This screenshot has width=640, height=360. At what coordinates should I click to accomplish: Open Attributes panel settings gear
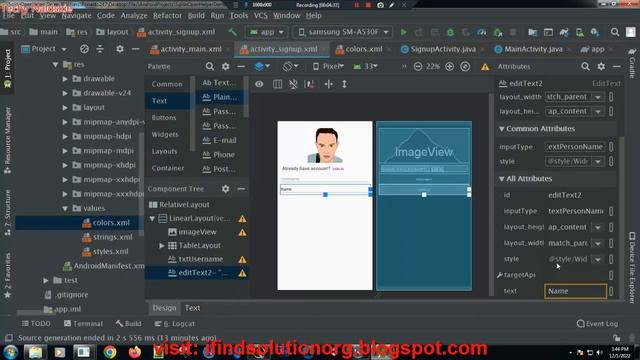click(601, 66)
